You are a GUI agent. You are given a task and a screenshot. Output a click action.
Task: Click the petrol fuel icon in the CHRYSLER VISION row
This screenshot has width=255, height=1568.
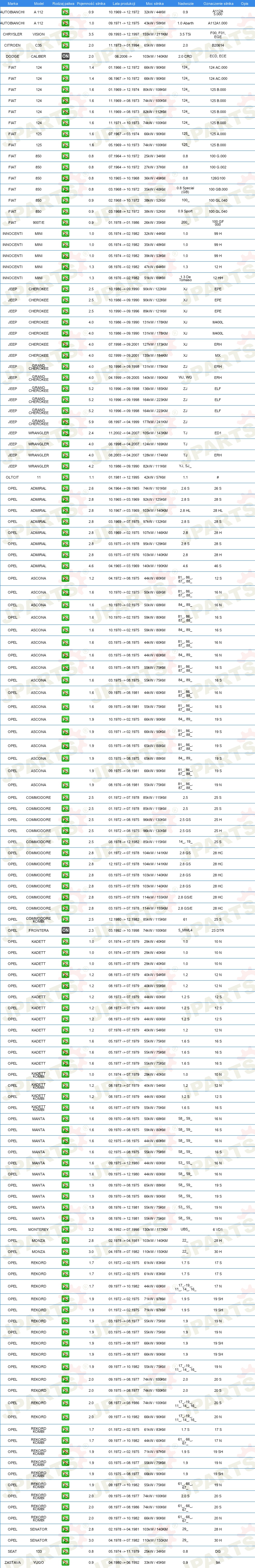[x=65, y=34]
